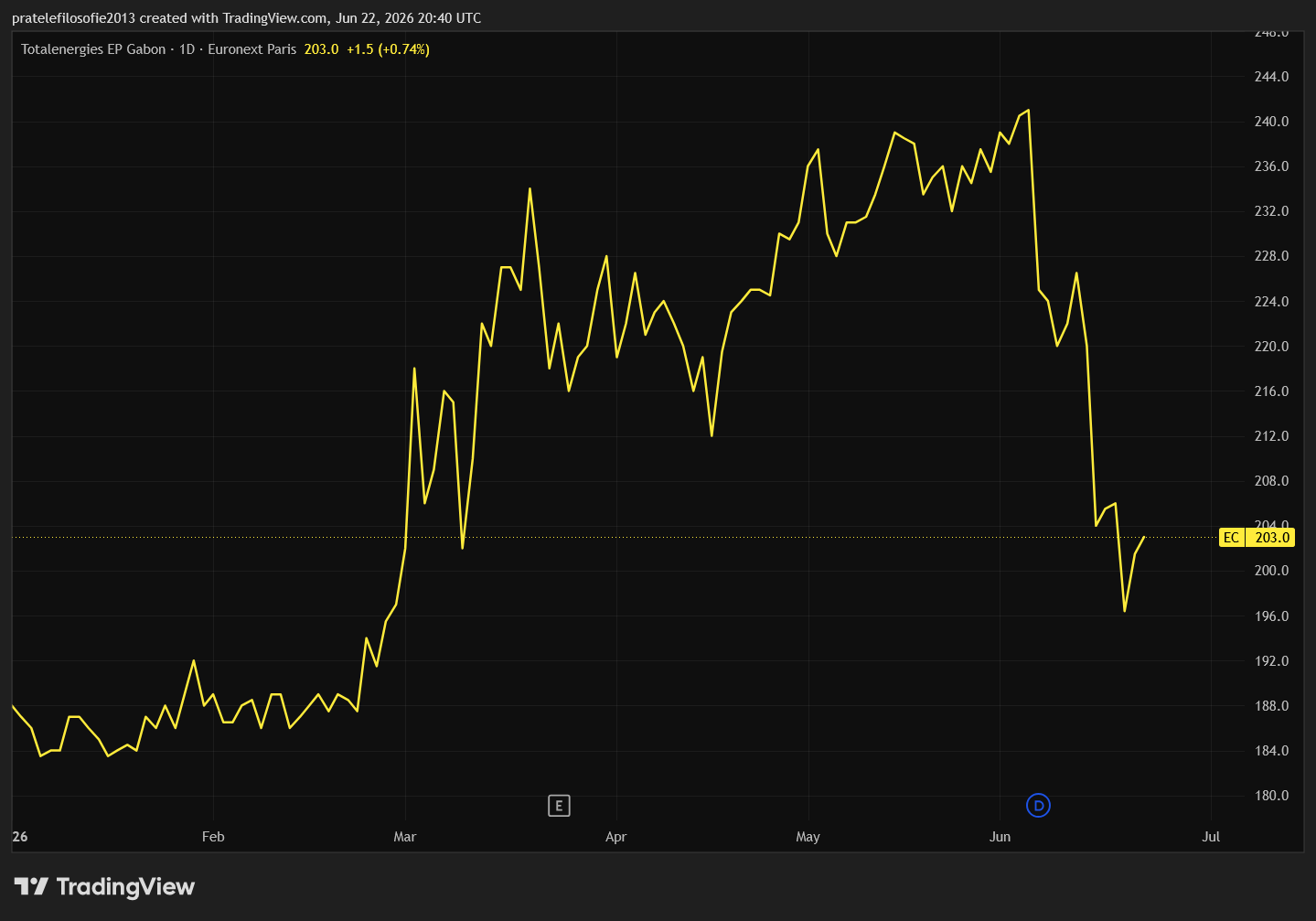Click the 184.0 price axis label
The width and height of the screenshot is (1316, 921).
tap(1271, 751)
